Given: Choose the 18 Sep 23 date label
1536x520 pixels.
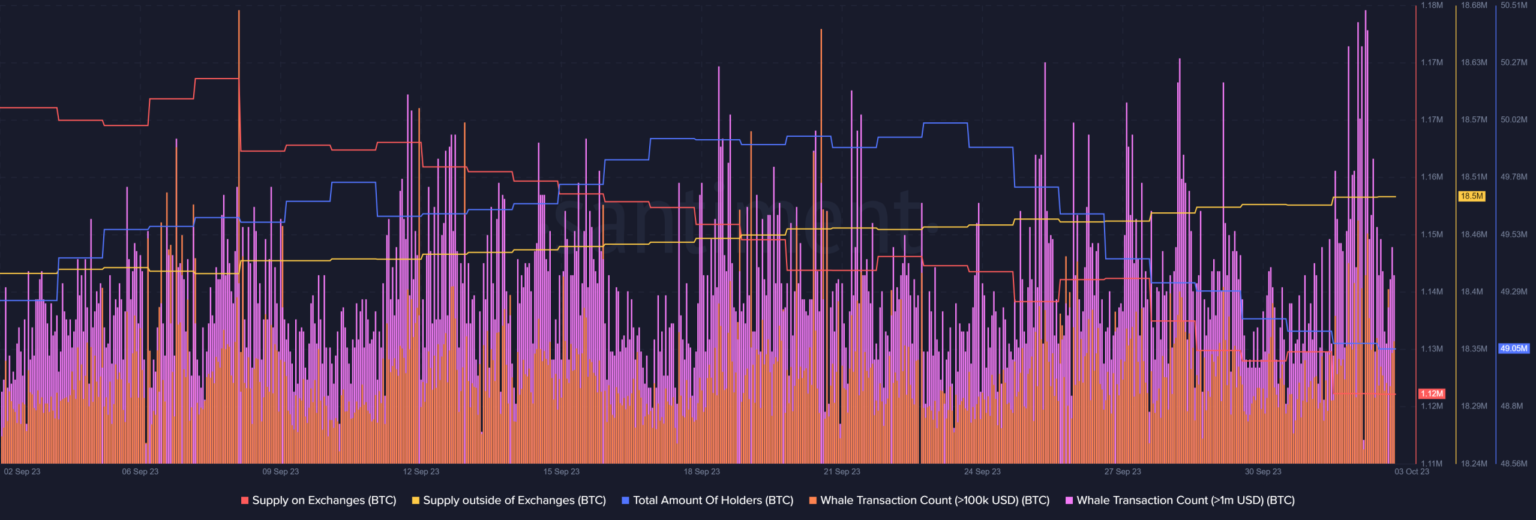Looking at the screenshot, I should [701, 470].
